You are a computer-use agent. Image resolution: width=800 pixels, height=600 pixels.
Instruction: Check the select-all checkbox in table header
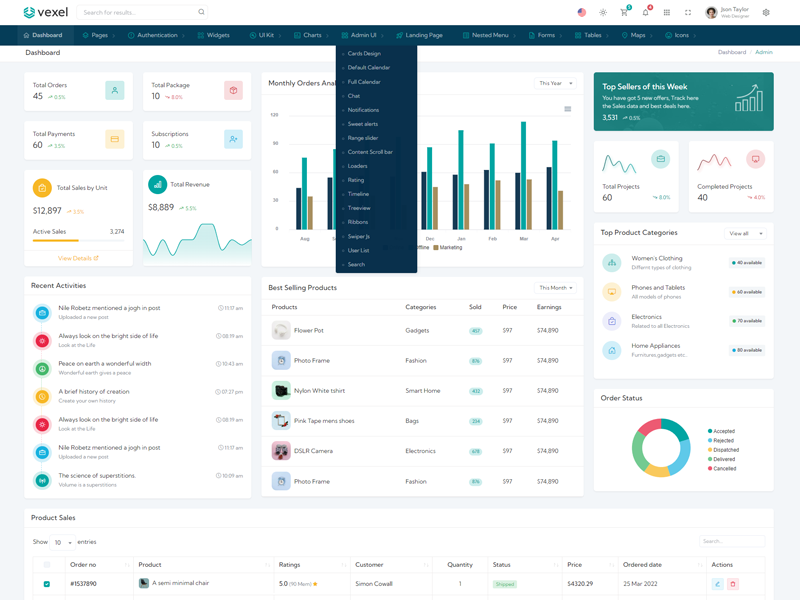coord(47,565)
